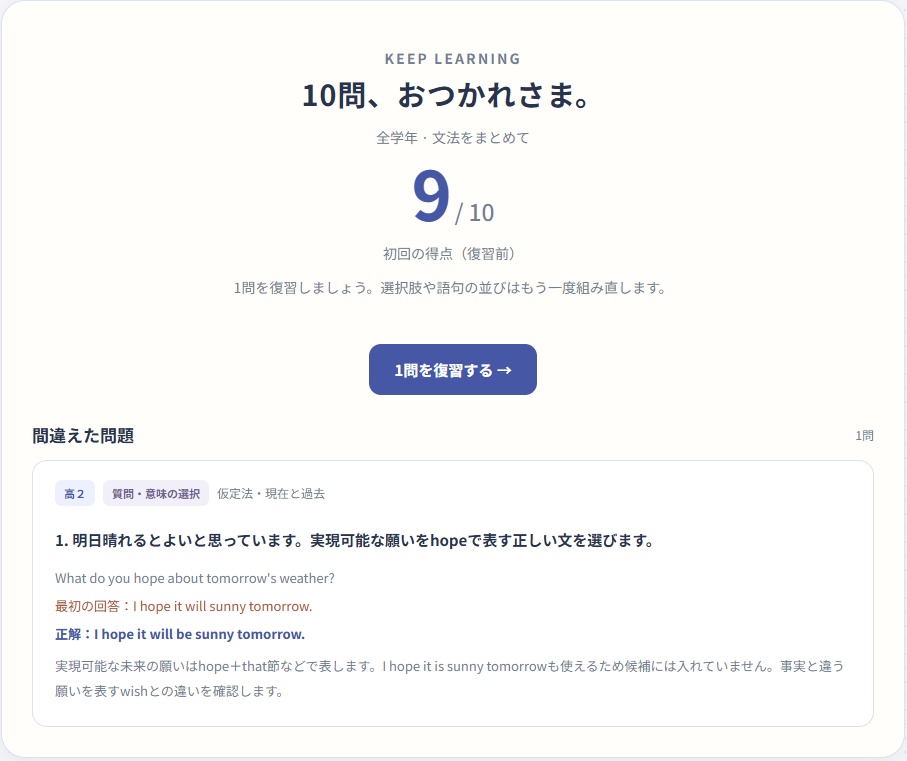Click the What do you hope prompt

click(195, 578)
